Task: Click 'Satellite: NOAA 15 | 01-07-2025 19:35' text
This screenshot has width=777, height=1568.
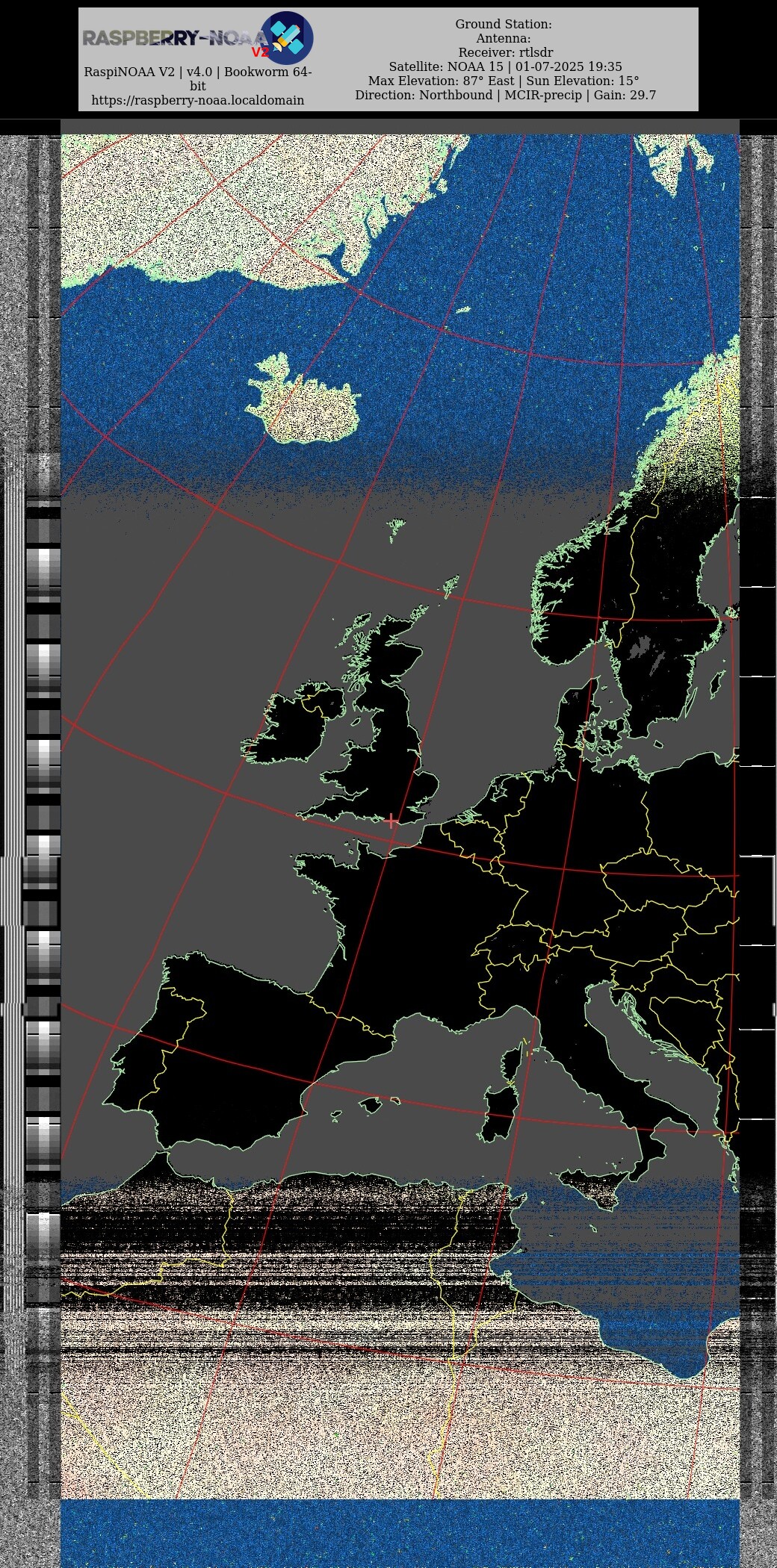Action: 505,66
